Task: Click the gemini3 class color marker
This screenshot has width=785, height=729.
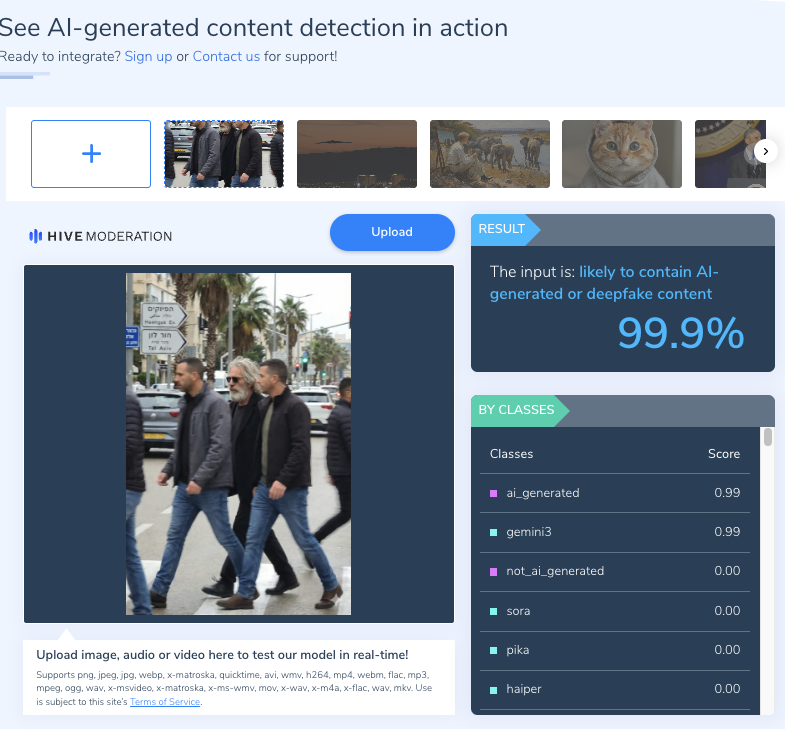Action: coord(493,532)
